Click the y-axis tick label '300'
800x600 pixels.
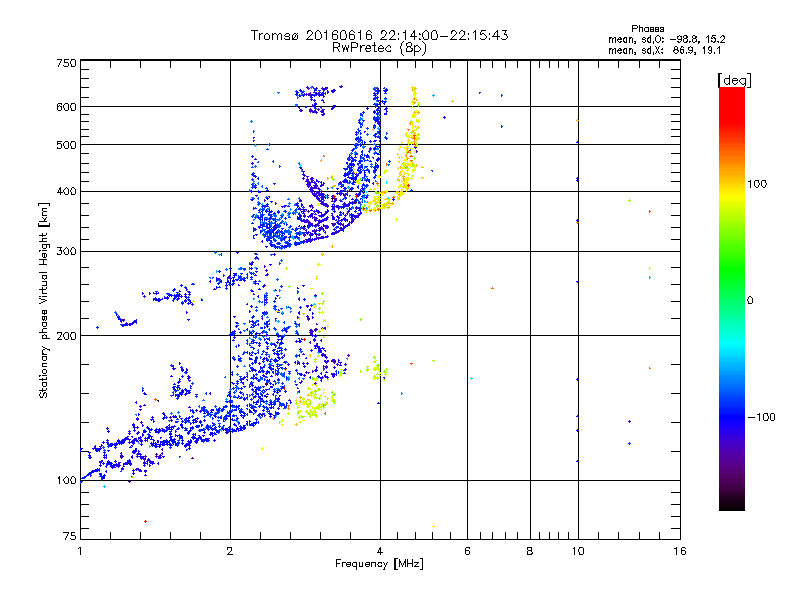[66, 252]
